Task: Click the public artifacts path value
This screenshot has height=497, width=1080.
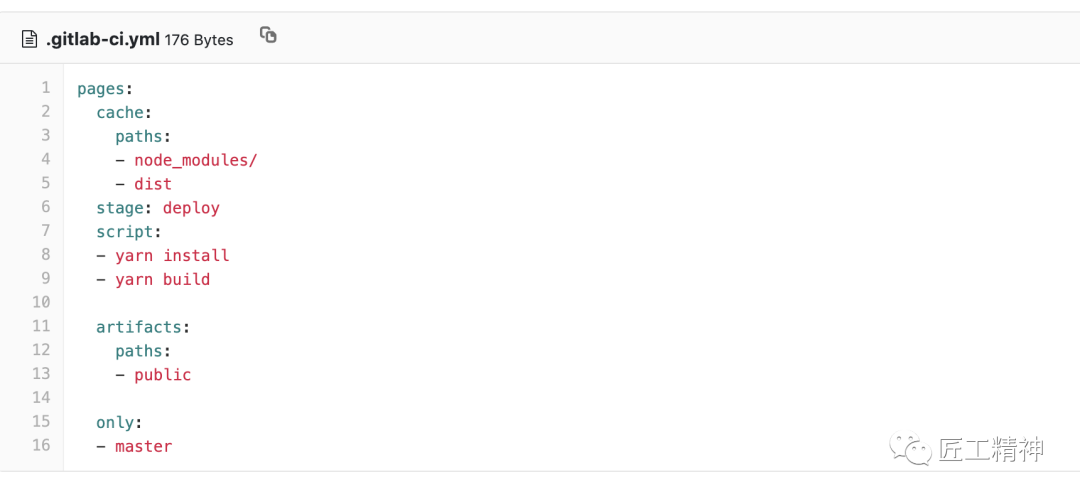Action: pos(163,375)
